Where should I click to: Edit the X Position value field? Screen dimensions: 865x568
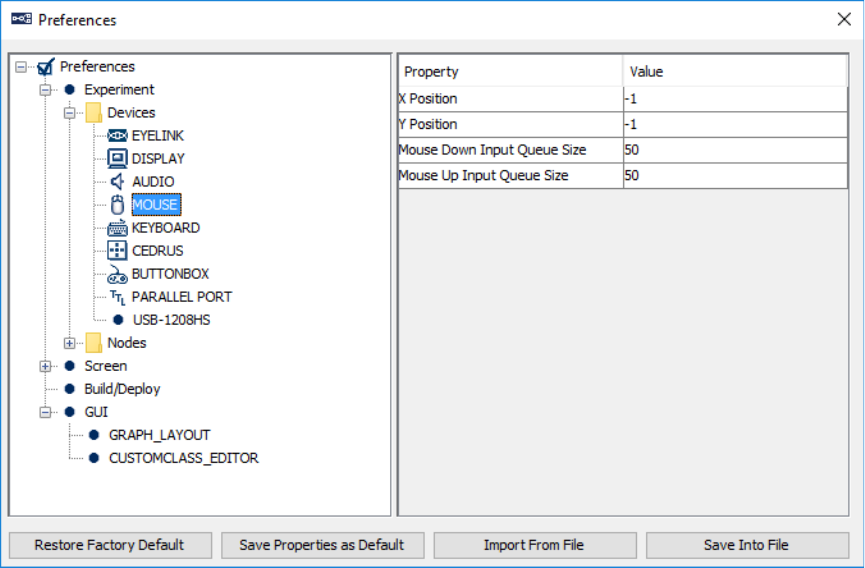pos(735,99)
